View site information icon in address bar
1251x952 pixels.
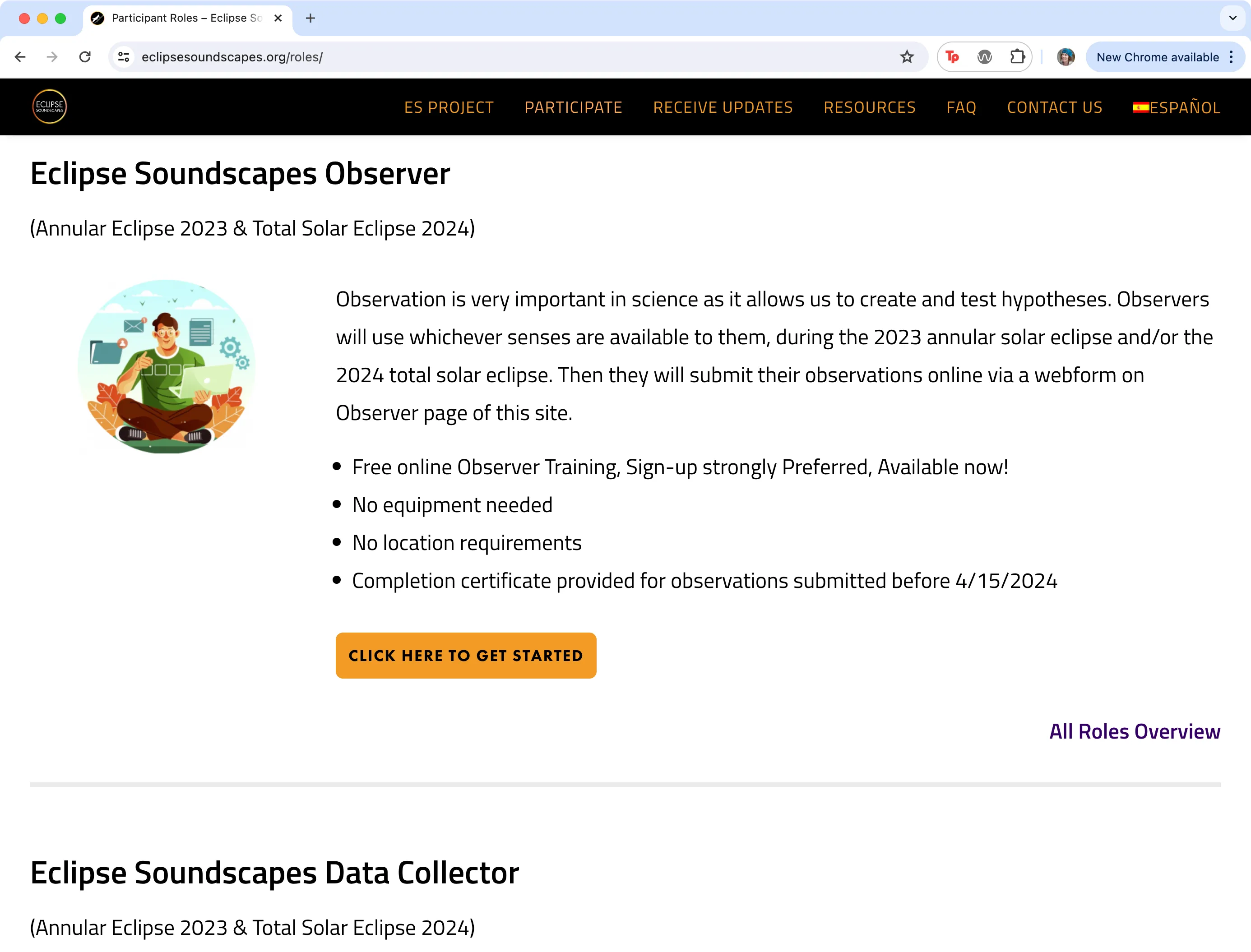[124, 57]
